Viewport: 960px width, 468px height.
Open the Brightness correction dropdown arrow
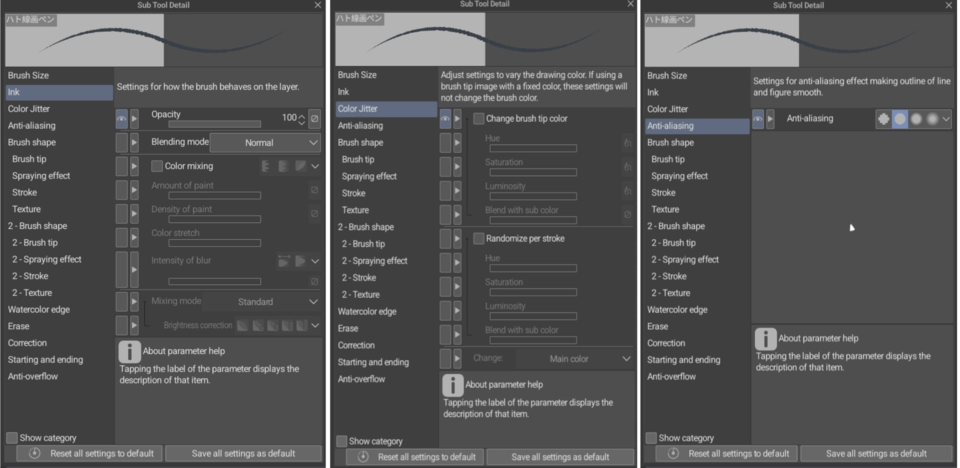[x=315, y=325]
